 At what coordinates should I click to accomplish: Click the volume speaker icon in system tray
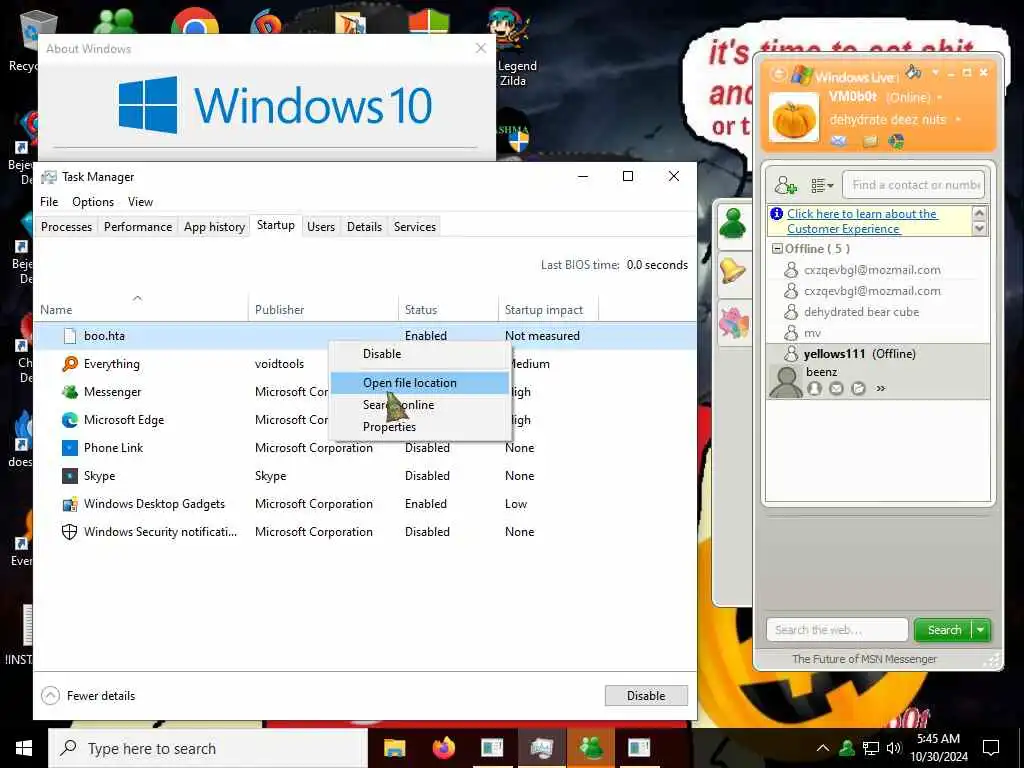tap(893, 748)
